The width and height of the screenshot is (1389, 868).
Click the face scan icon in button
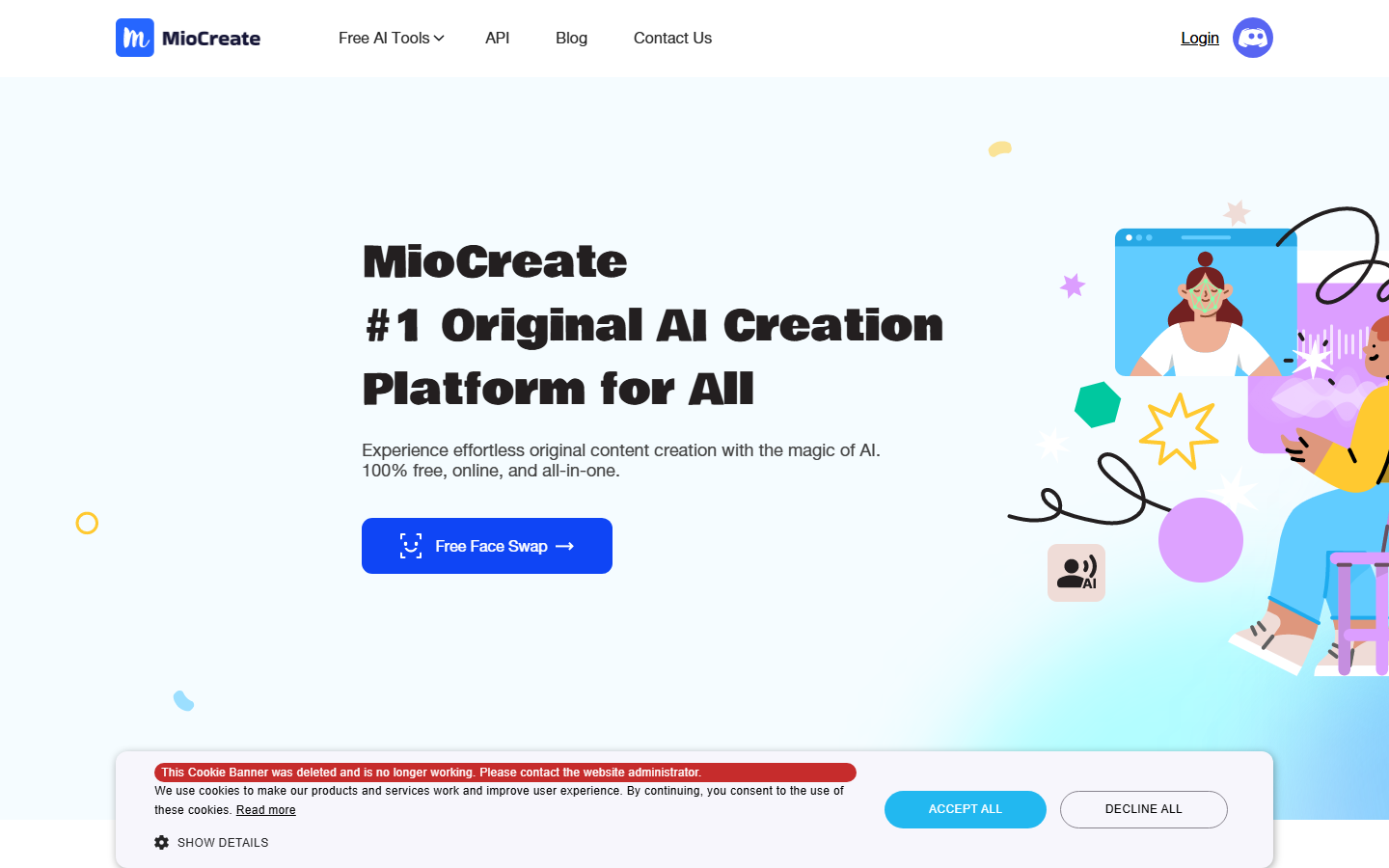click(x=411, y=546)
